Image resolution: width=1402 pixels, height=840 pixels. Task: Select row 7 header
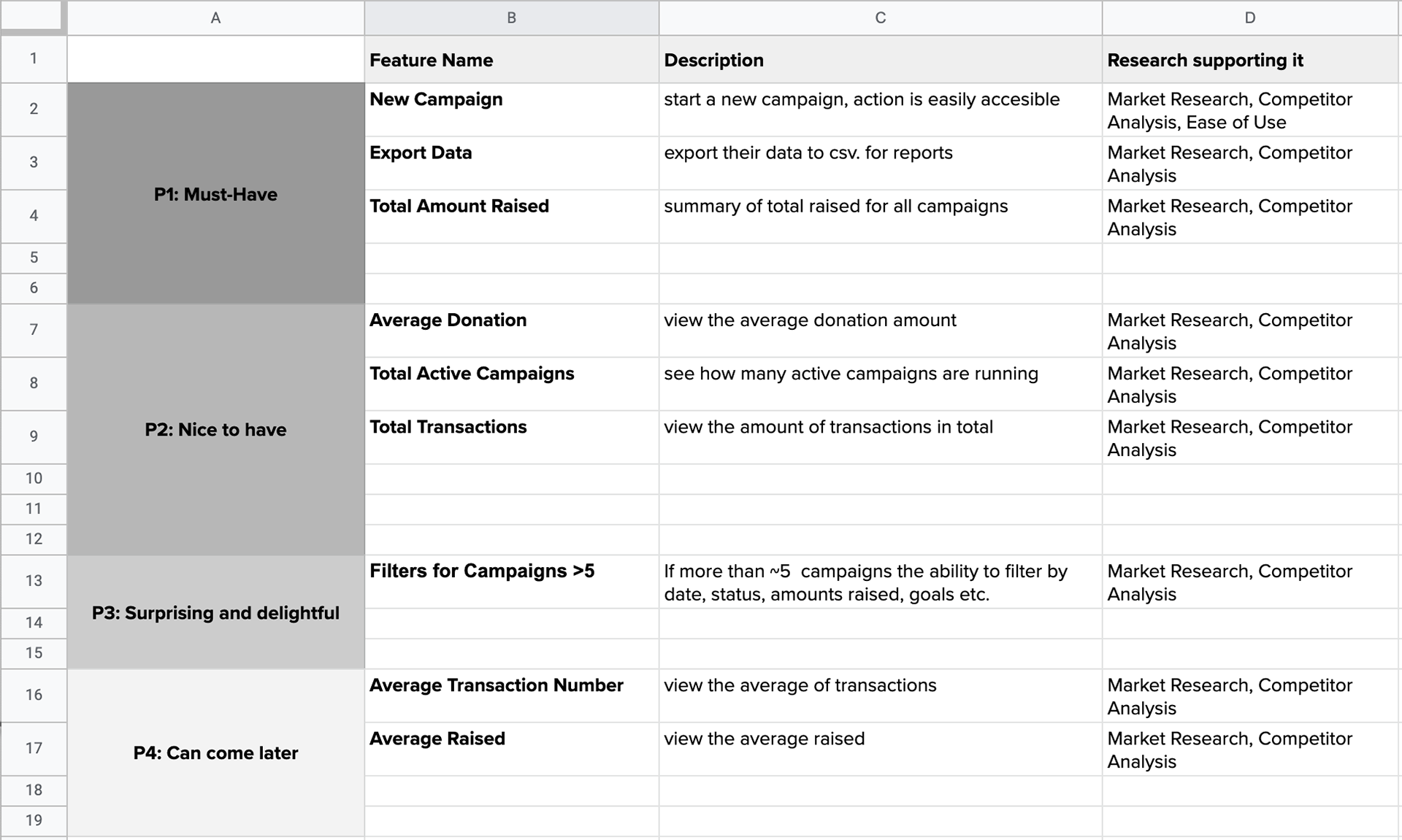click(x=34, y=330)
